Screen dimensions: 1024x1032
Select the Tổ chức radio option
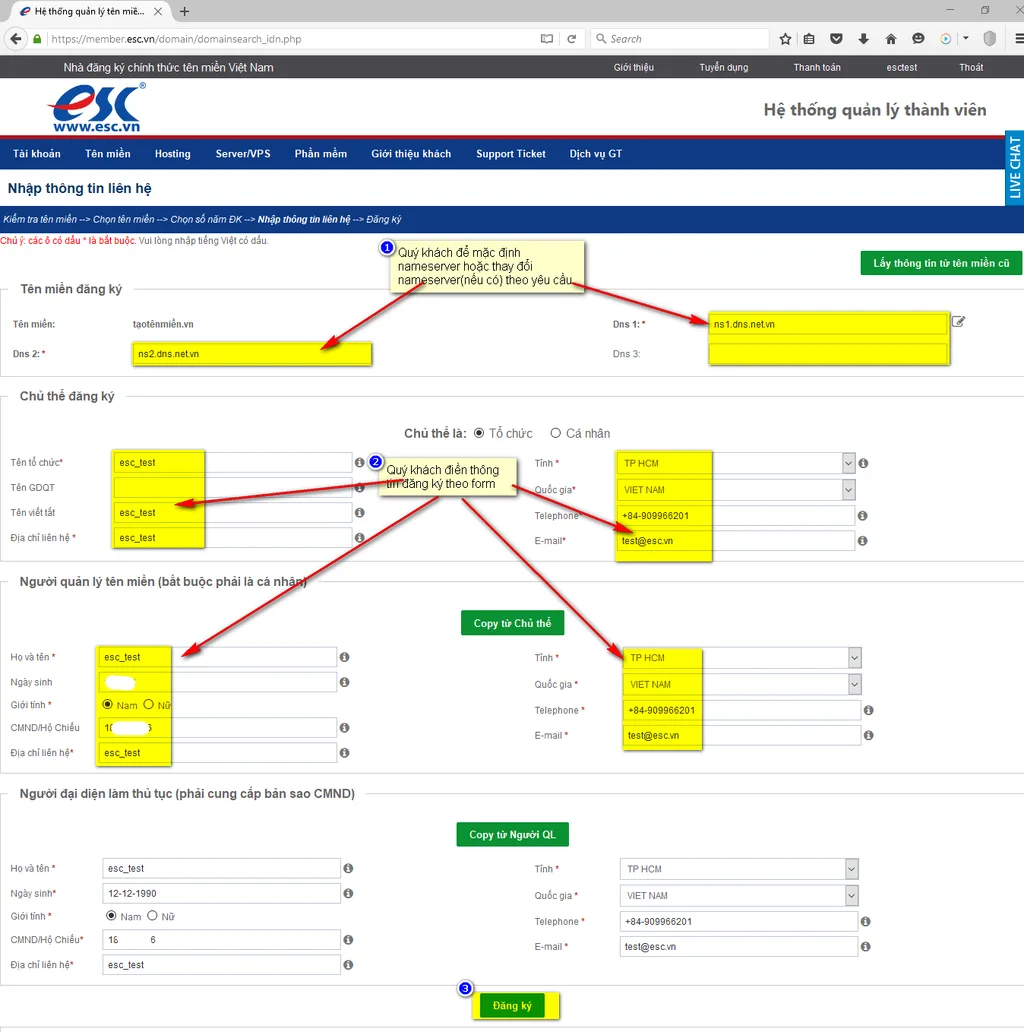[479, 433]
